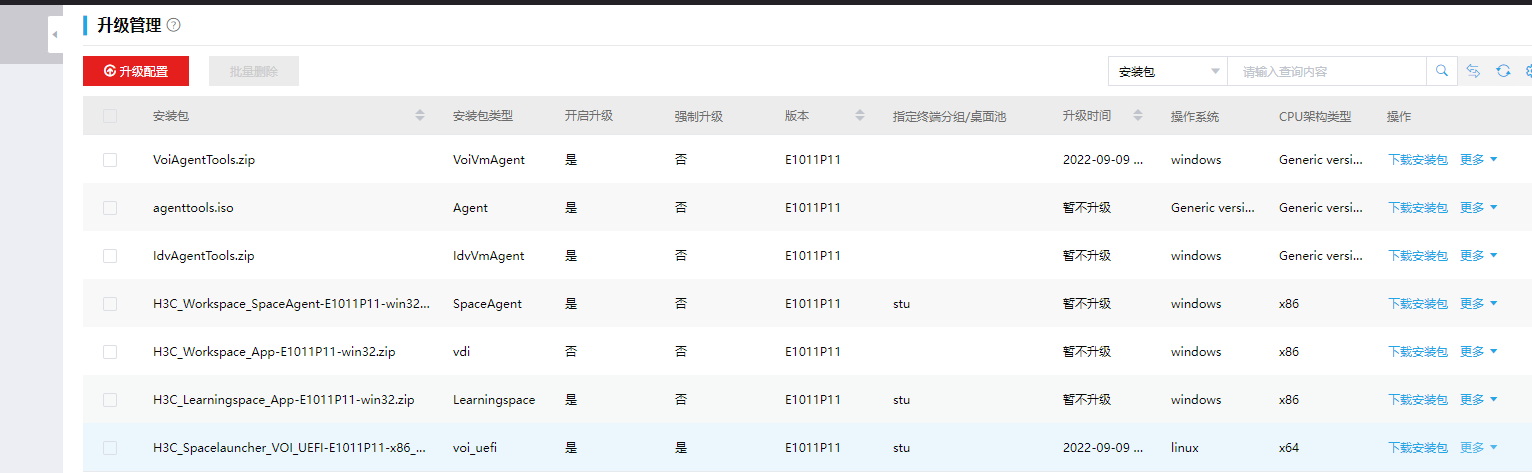Click the linux operating system cell

[x=1185, y=448]
